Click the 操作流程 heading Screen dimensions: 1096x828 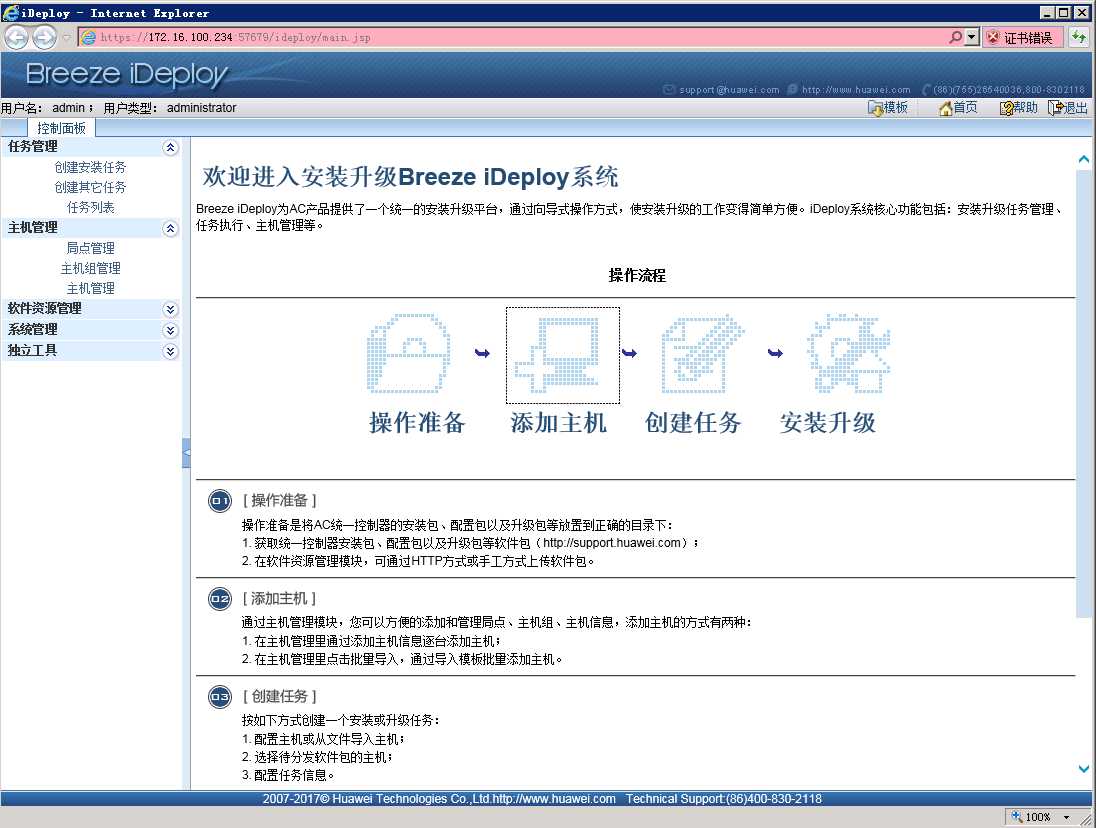[x=637, y=275]
